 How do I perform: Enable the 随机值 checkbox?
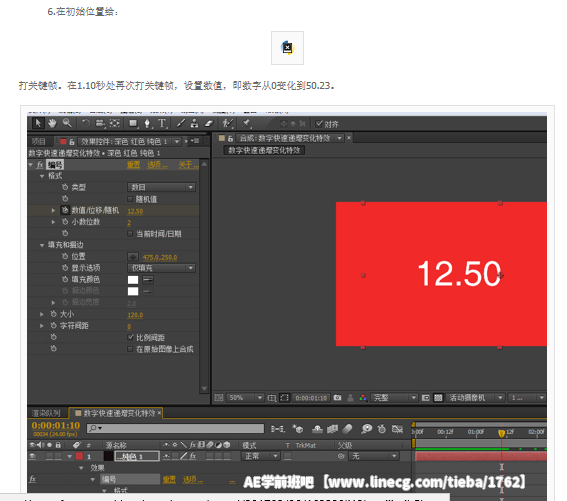[x=131, y=199]
